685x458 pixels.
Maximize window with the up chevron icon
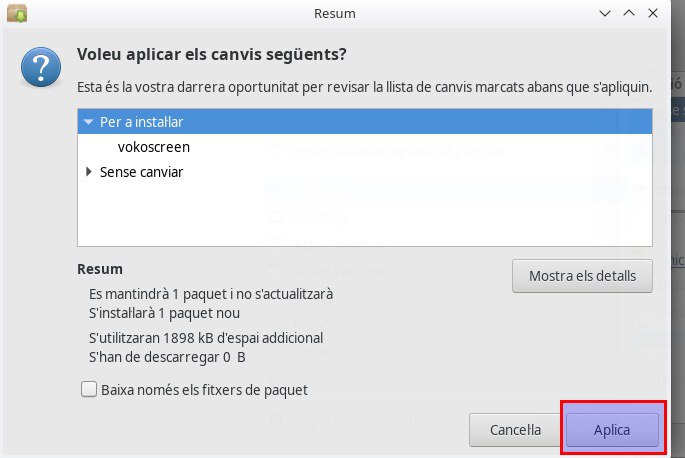(629, 13)
